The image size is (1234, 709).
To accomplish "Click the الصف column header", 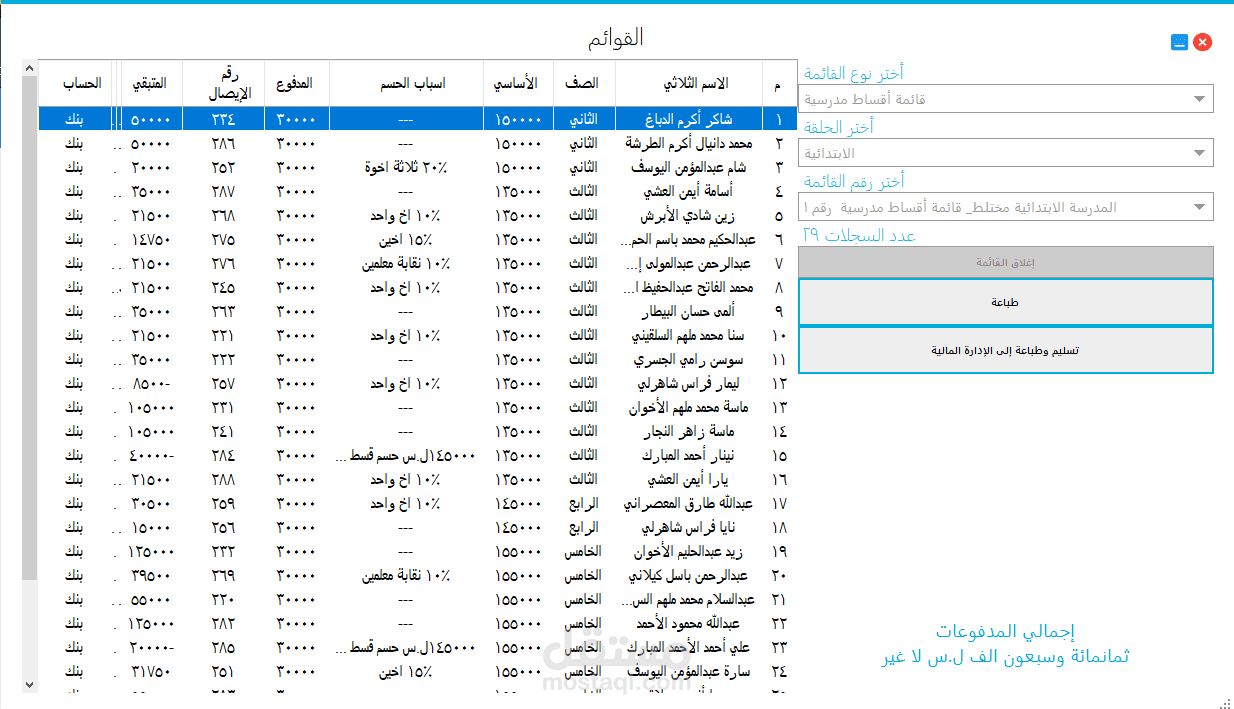I will coord(582,83).
